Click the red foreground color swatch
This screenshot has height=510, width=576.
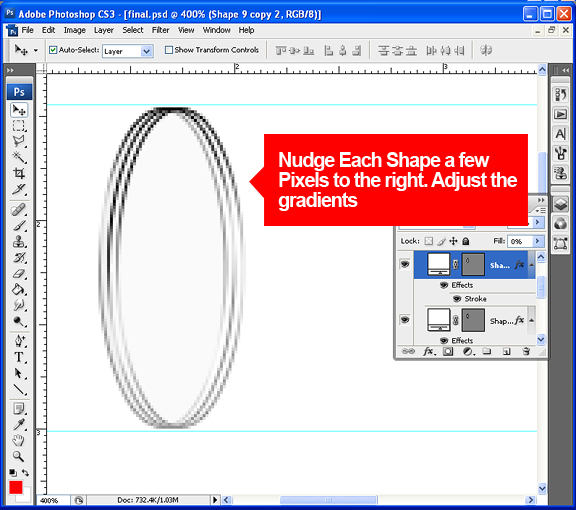click(15, 487)
